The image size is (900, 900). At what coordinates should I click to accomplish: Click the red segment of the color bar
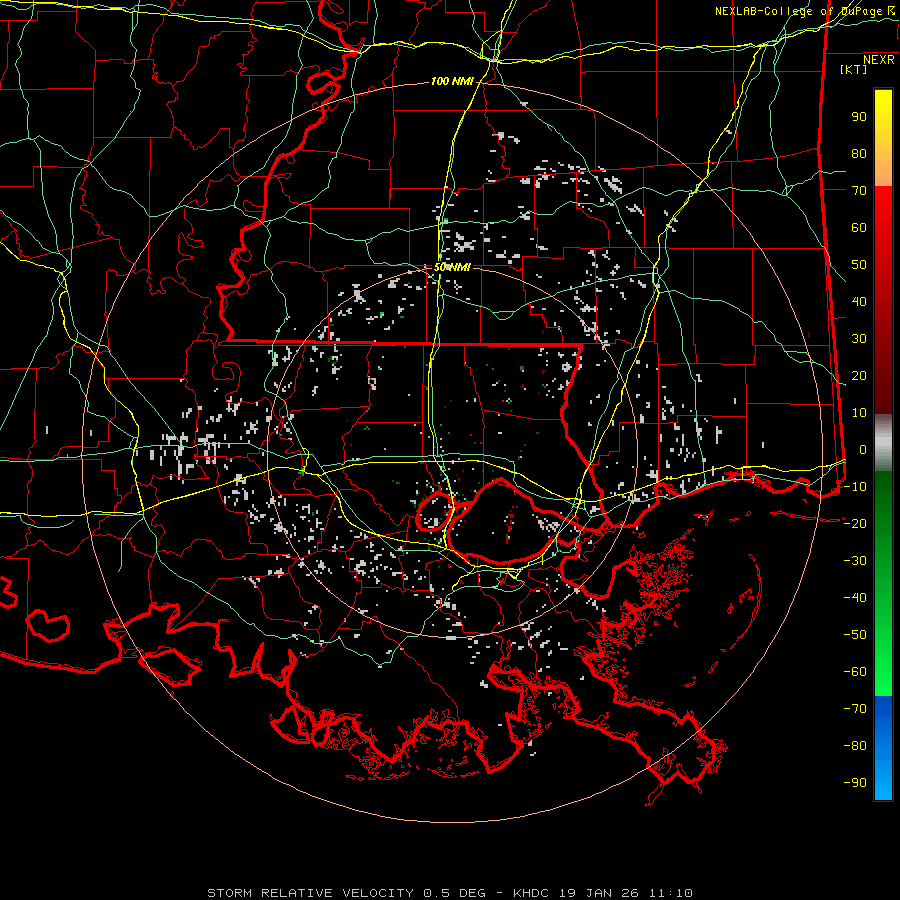click(883, 300)
